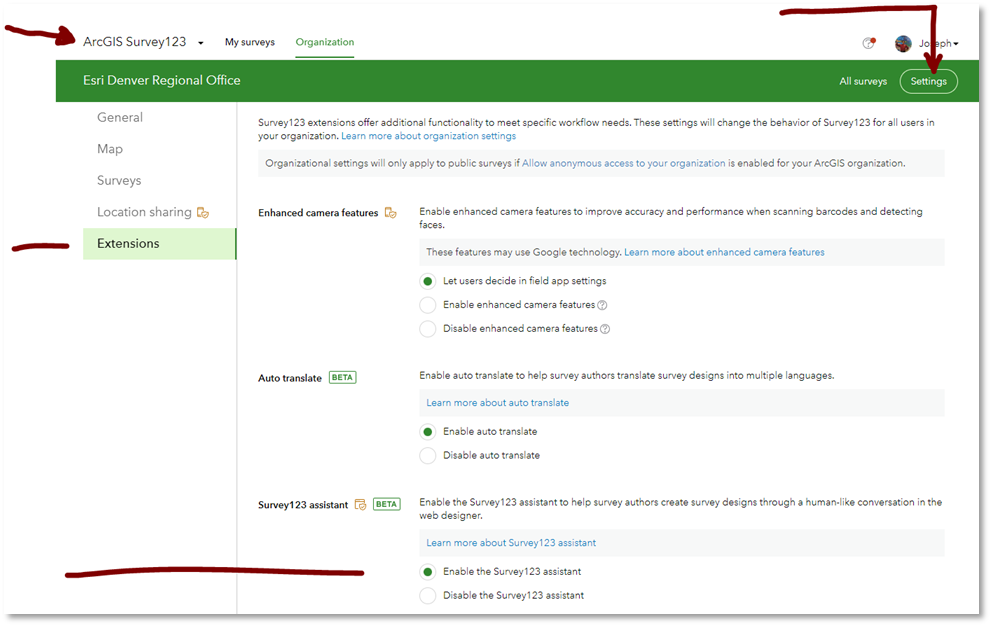The image size is (992, 627).
Task: Go to All surveys in the banner
Action: (x=863, y=81)
